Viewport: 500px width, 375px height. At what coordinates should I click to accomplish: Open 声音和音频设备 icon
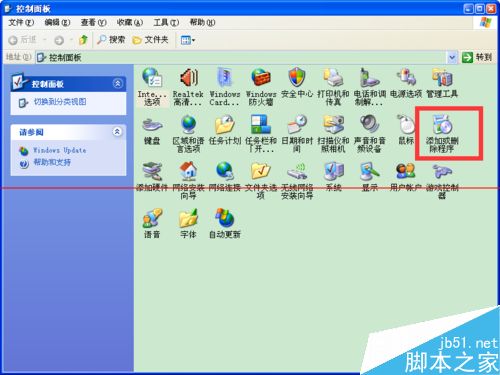[x=369, y=133]
